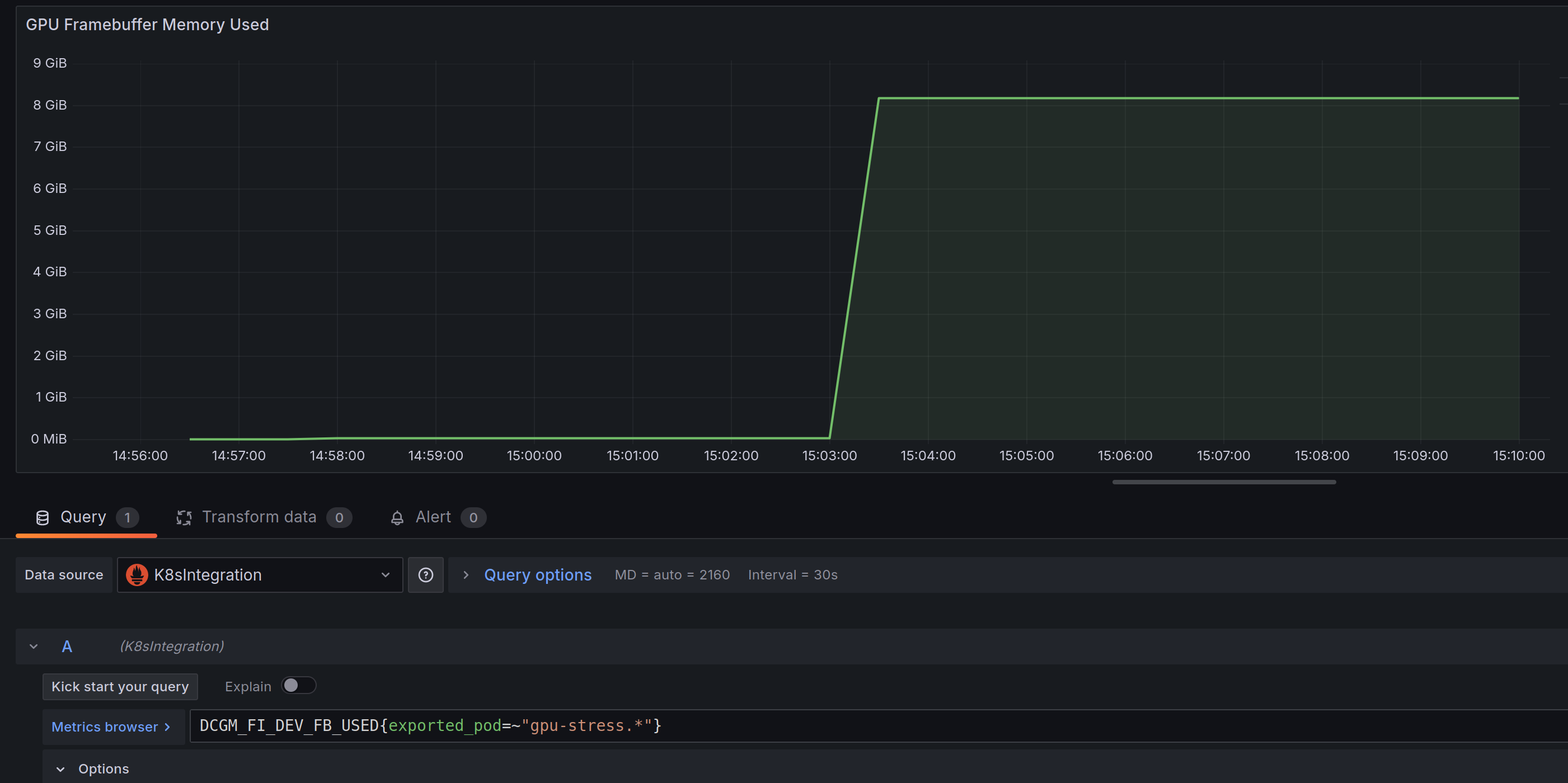Click the 14:56:00 time axis label
This screenshot has height=783, width=1568.
(x=140, y=456)
